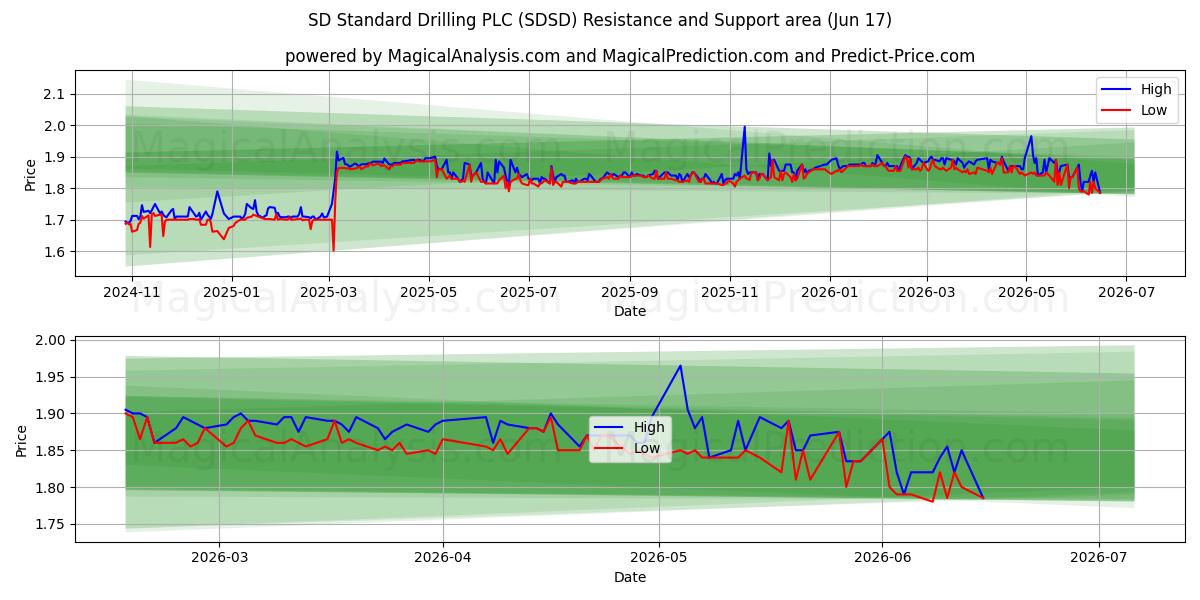This screenshot has width=1200, height=600.
Task: Click the '1.8' price tick on top chart
Action: 55,189
